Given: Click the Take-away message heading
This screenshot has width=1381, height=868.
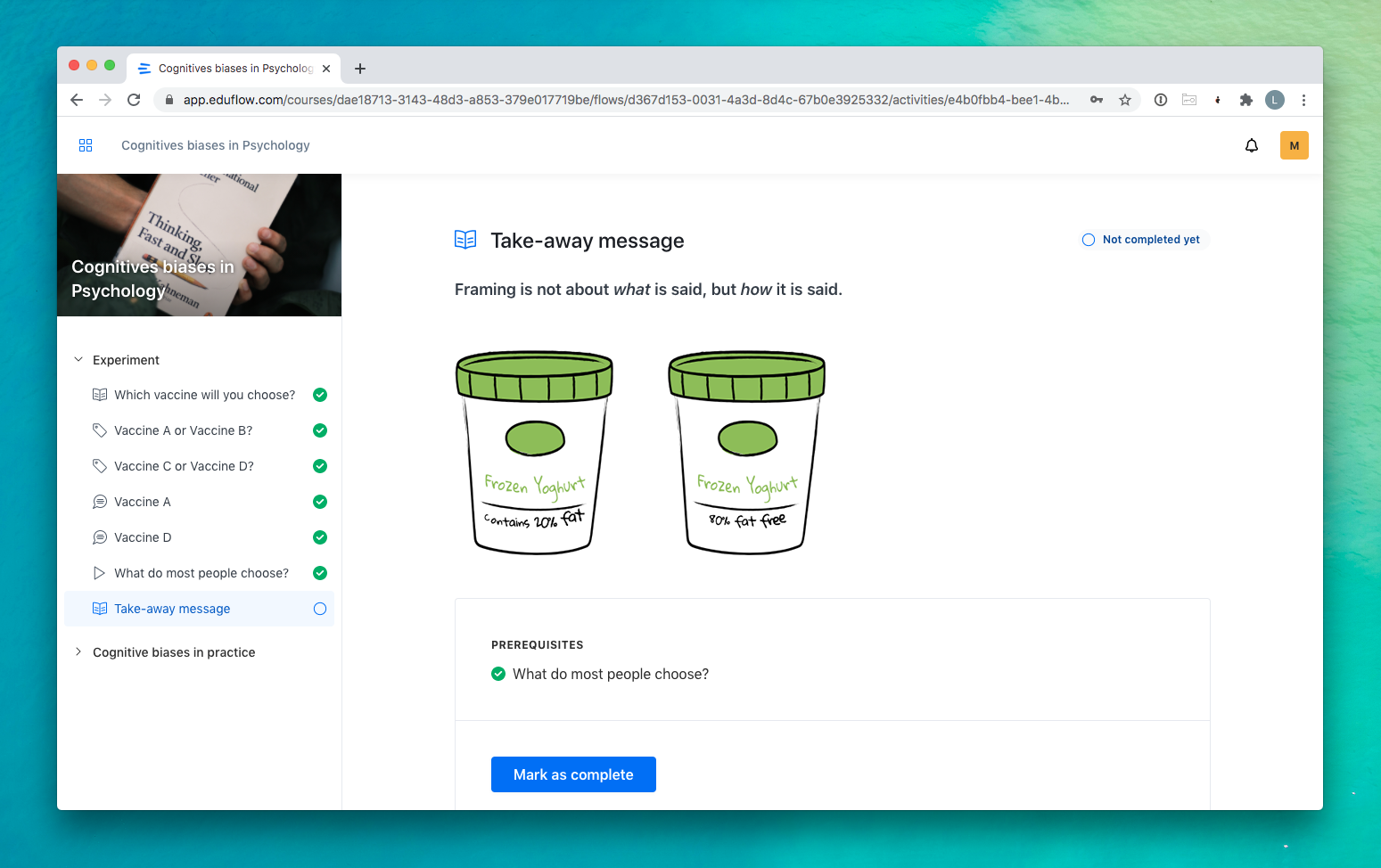Looking at the screenshot, I should click(x=588, y=241).
